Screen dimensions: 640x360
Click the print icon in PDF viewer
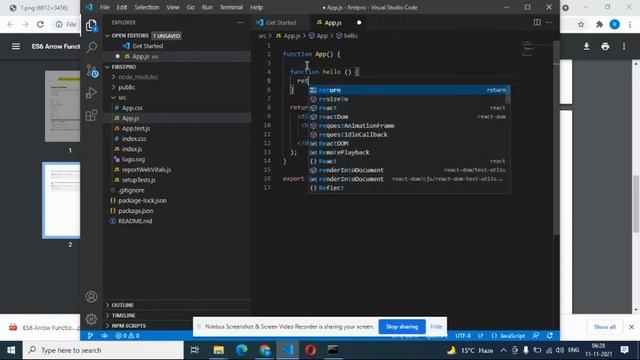(605, 47)
